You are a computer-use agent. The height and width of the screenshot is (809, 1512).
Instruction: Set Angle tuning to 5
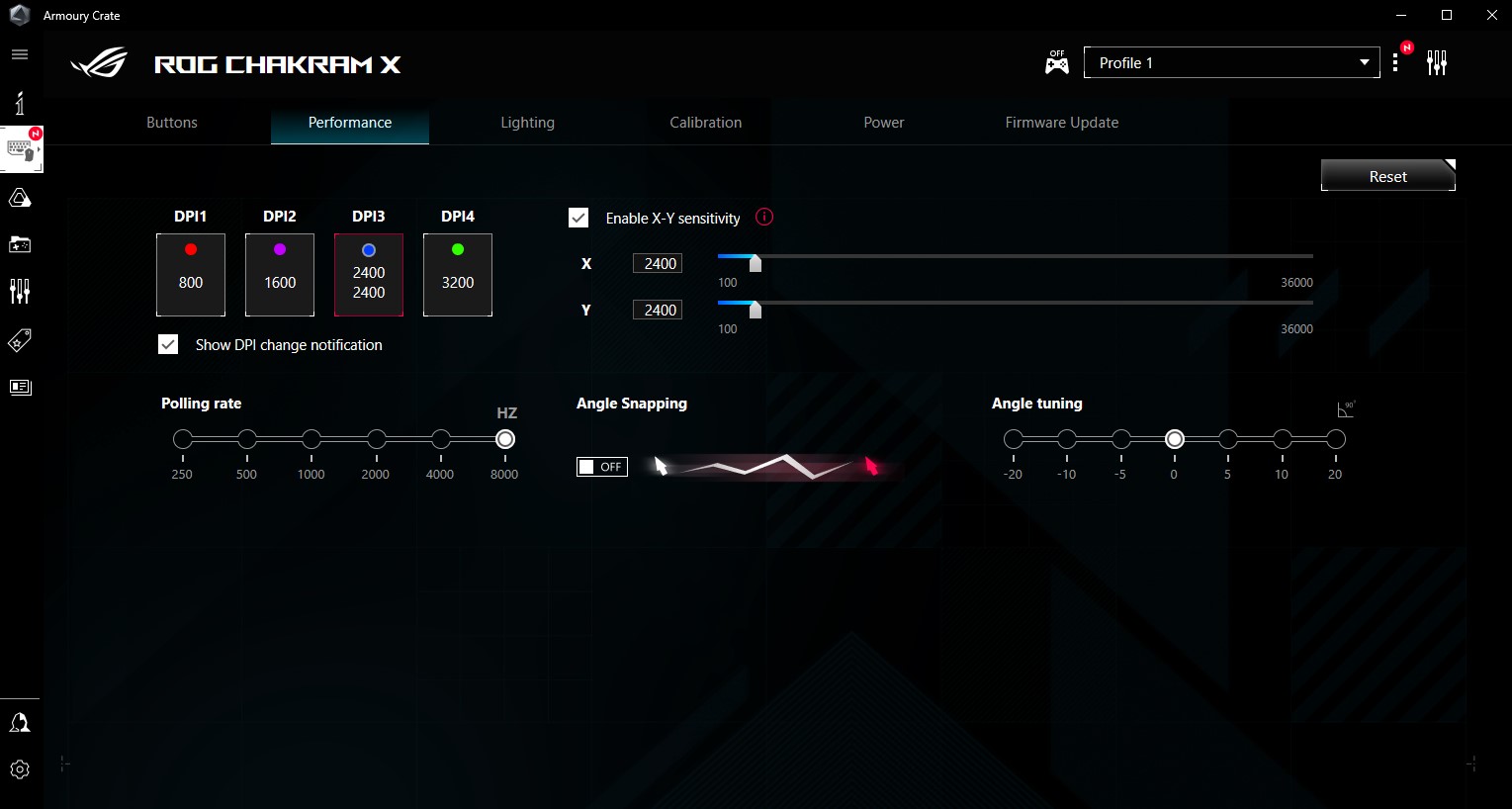(x=1228, y=439)
